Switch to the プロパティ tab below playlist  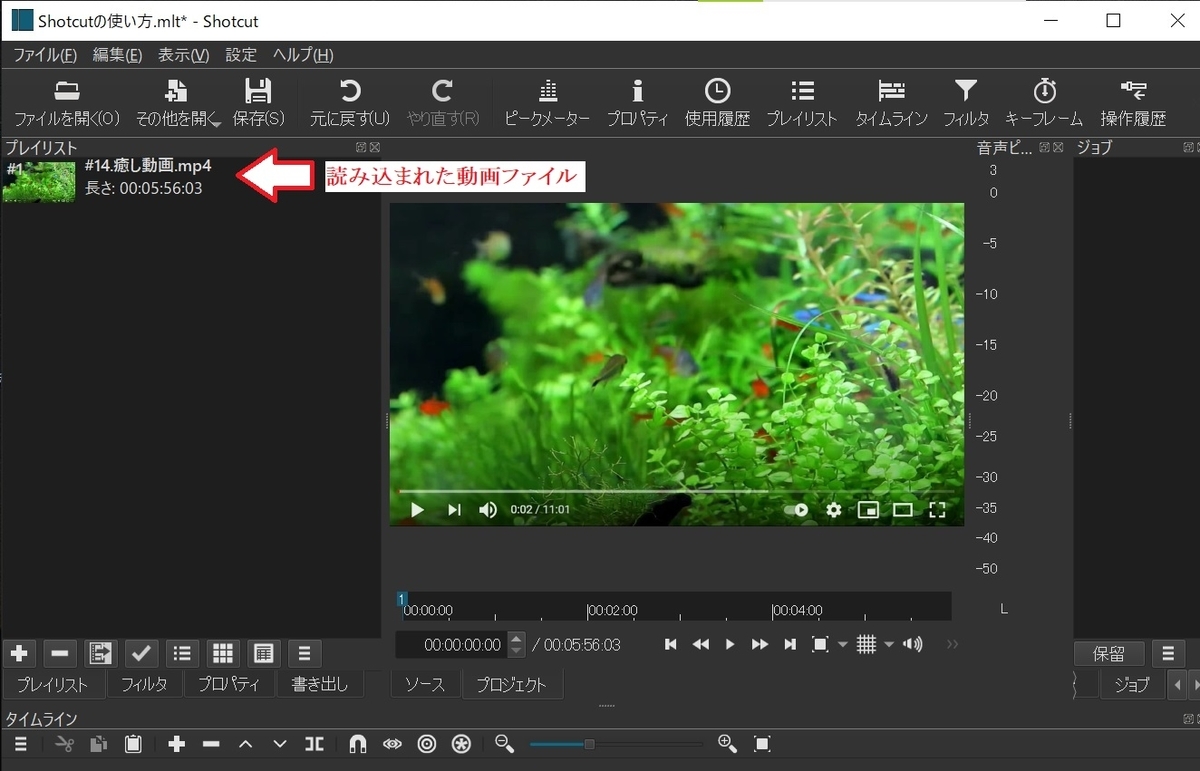pos(229,685)
